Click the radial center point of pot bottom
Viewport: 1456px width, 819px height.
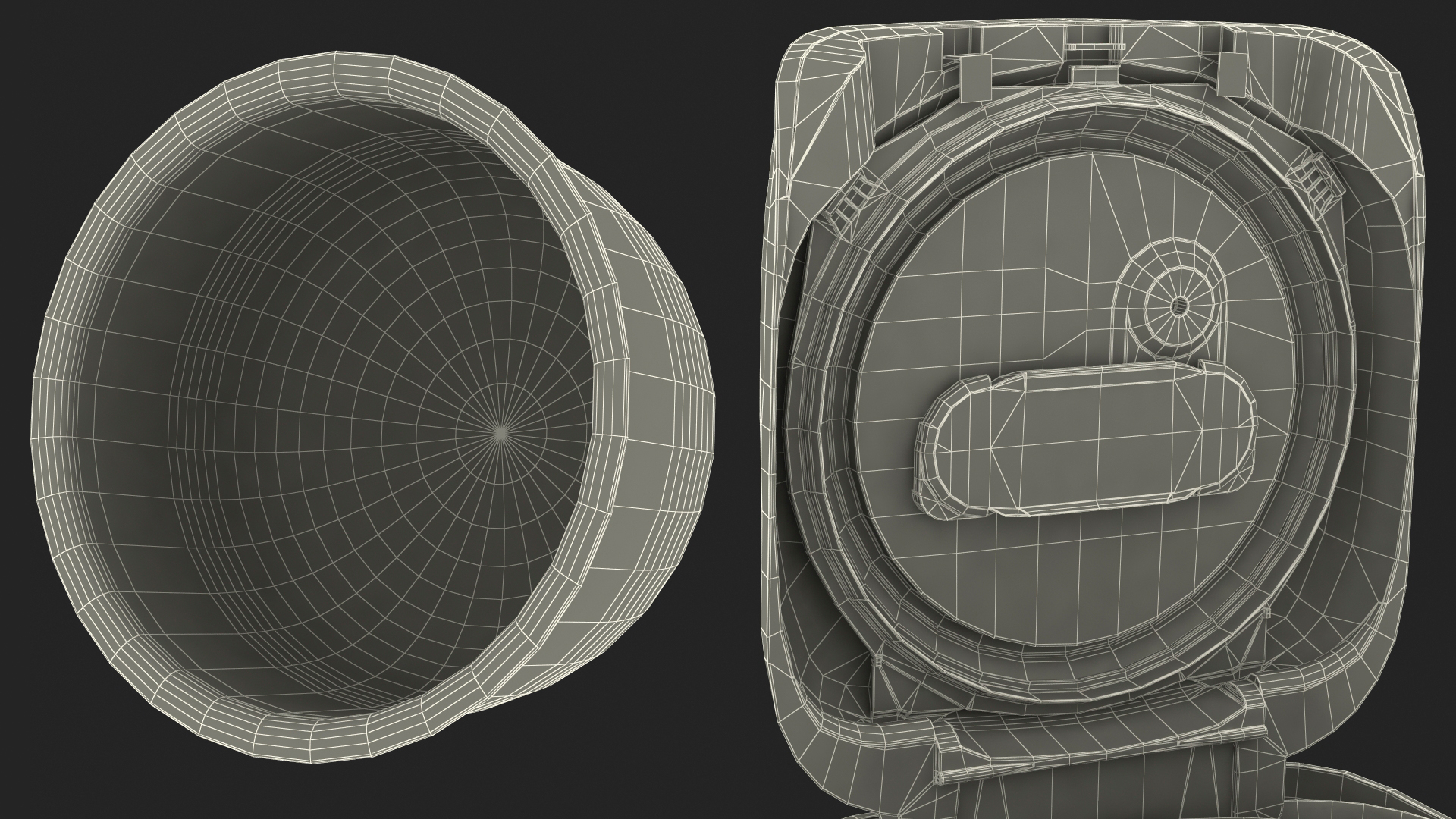500,431
